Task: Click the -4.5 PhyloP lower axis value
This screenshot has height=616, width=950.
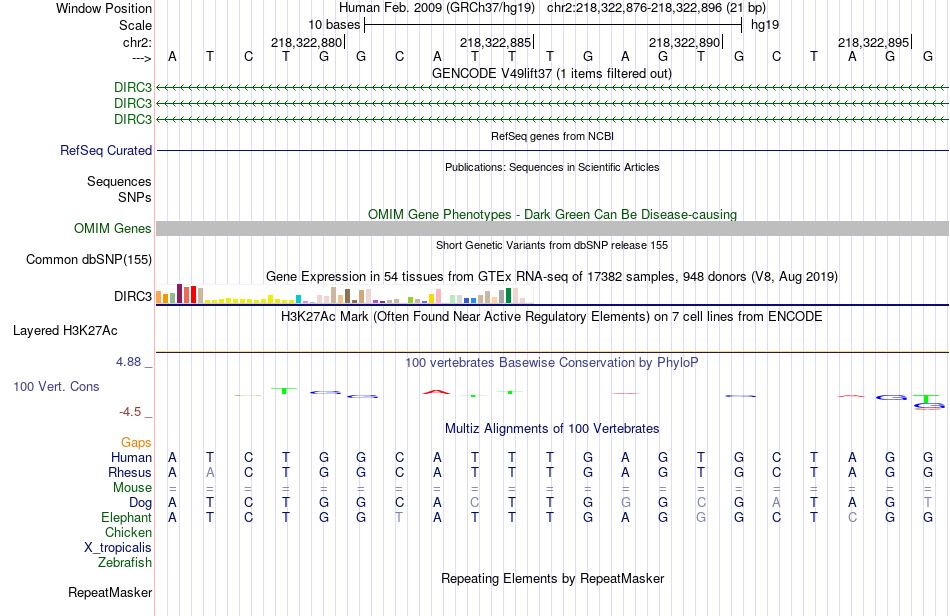Action: [x=130, y=412]
